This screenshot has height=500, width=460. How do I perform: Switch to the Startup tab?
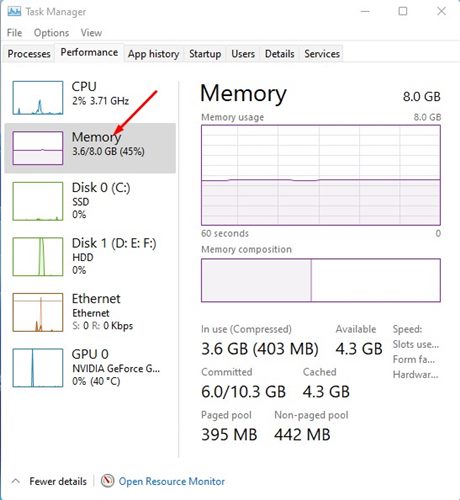pyautogui.click(x=205, y=54)
